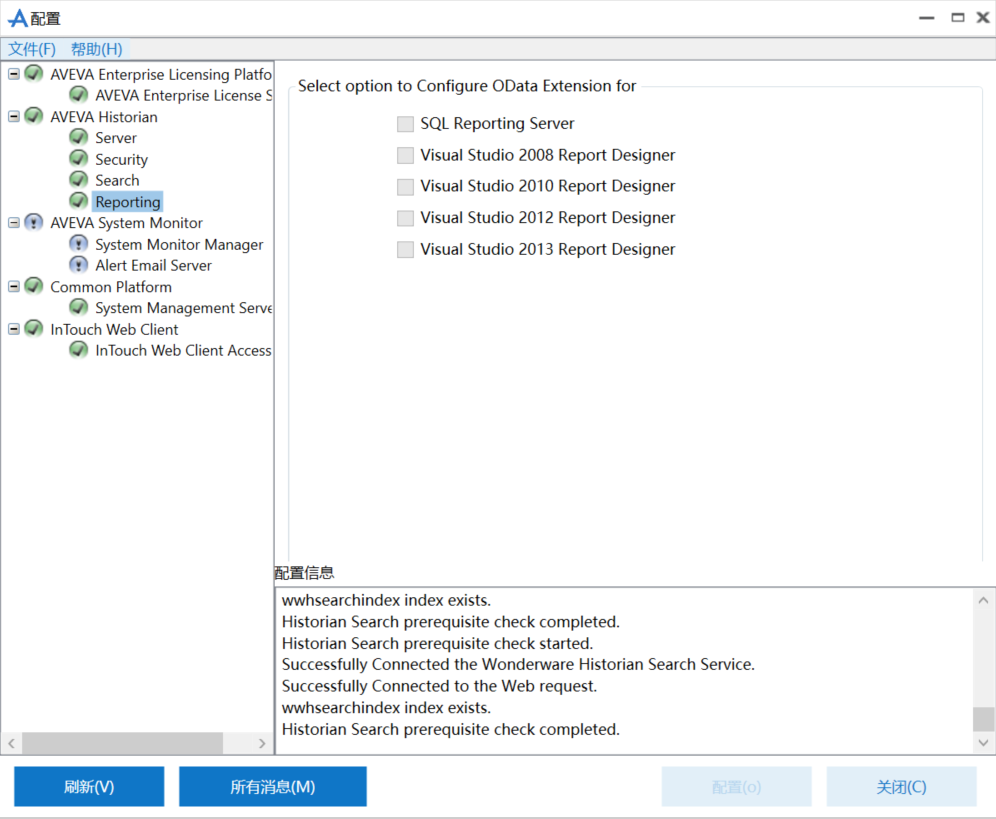Open the 文件(F) menu
The height and width of the screenshot is (819, 996).
coord(32,49)
